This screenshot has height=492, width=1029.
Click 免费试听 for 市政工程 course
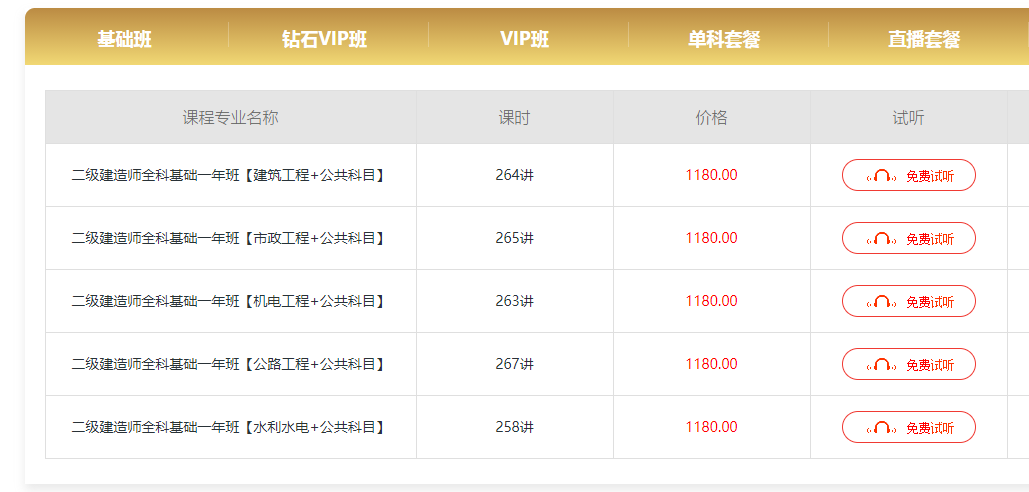tap(909, 238)
